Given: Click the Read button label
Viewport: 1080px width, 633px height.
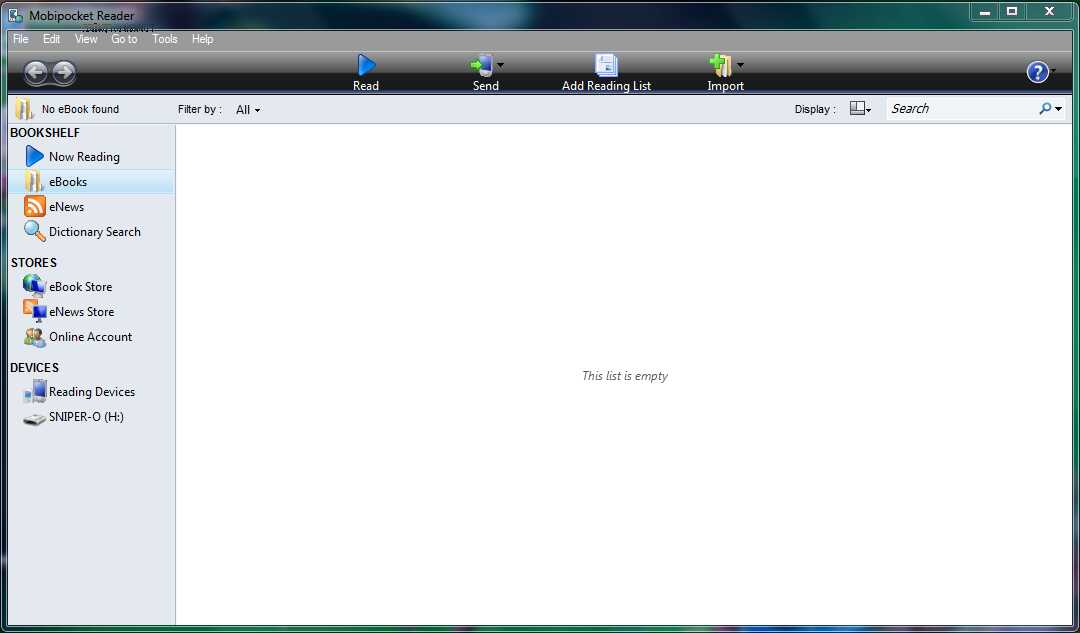Looking at the screenshot, I should click(366, 86).
